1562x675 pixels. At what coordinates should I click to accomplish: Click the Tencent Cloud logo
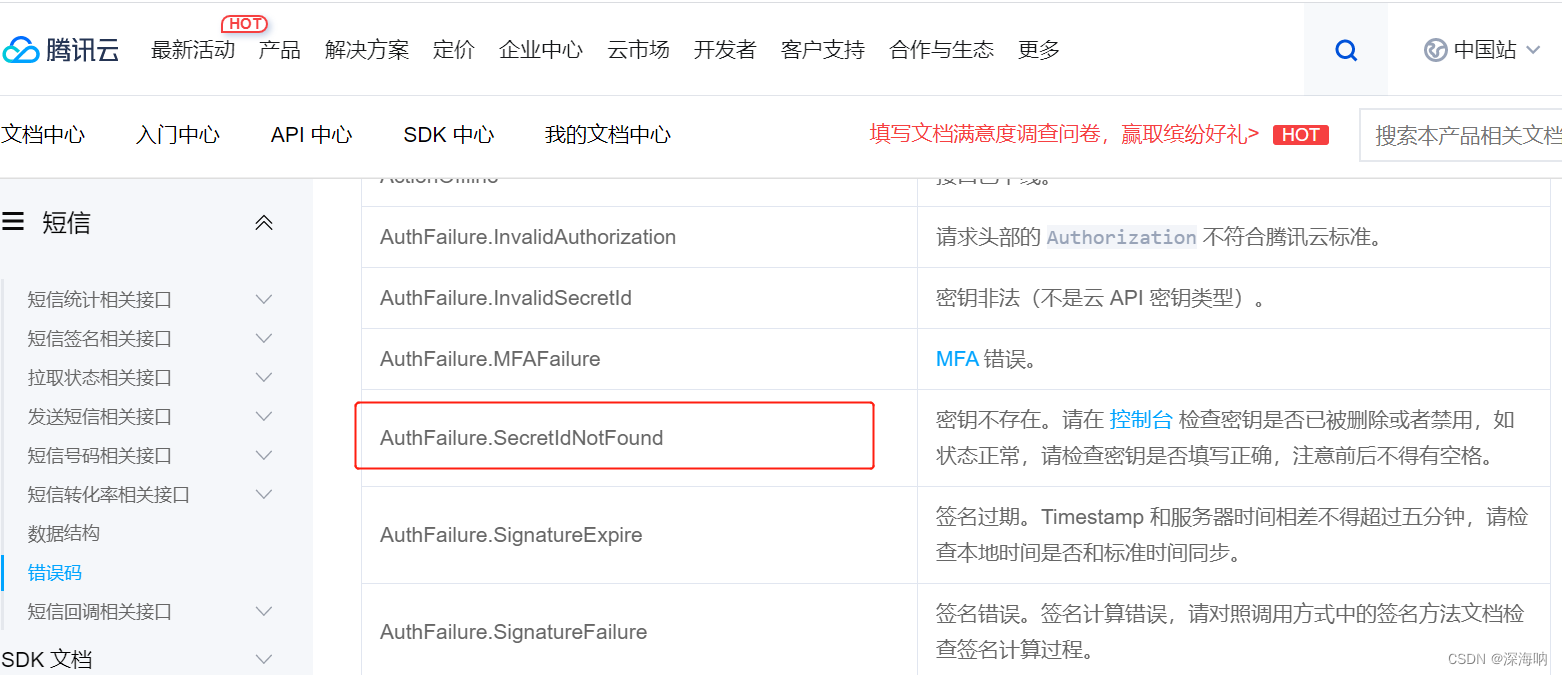pos(62,48)
